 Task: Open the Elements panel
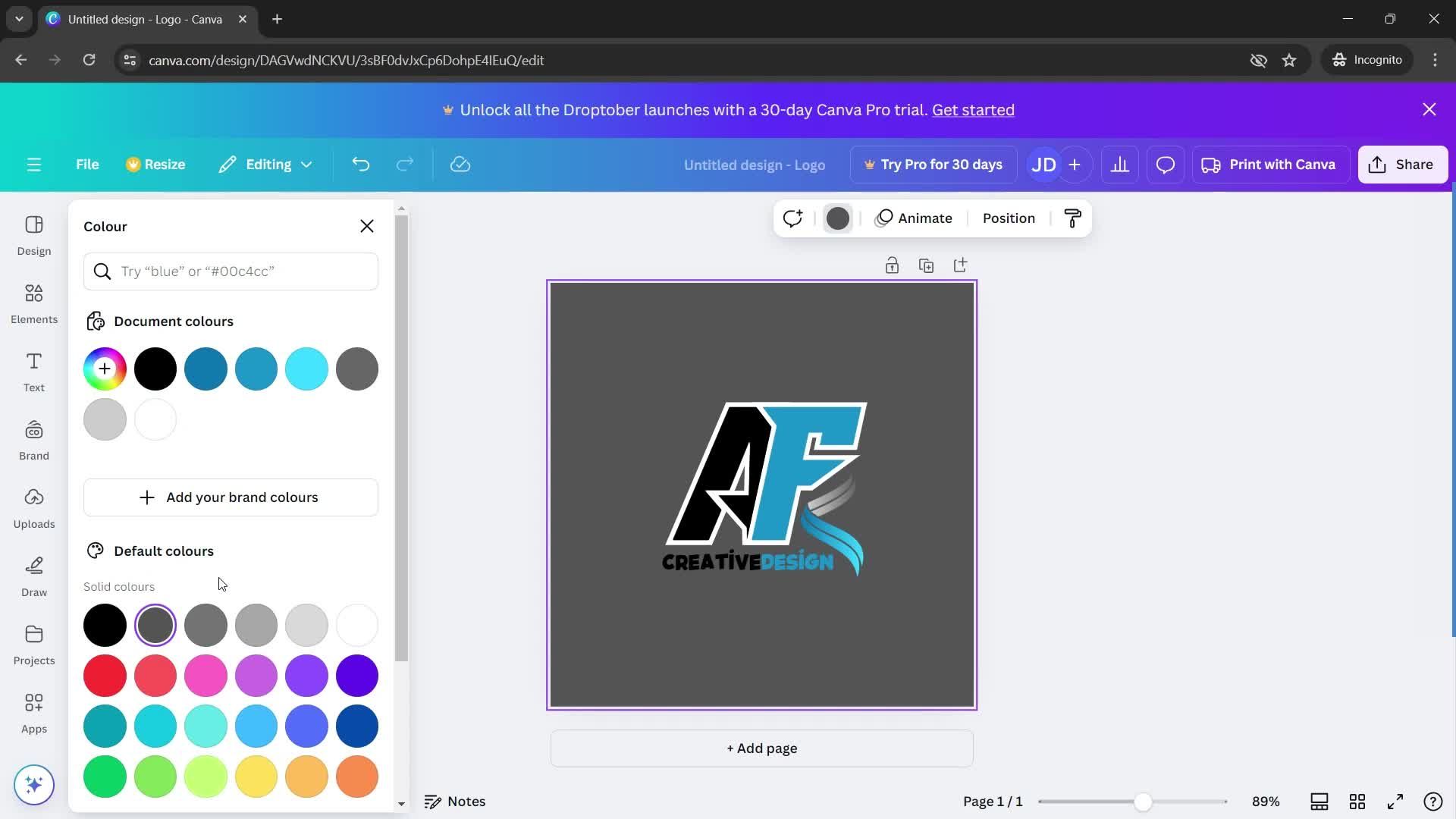coord(33,303)
